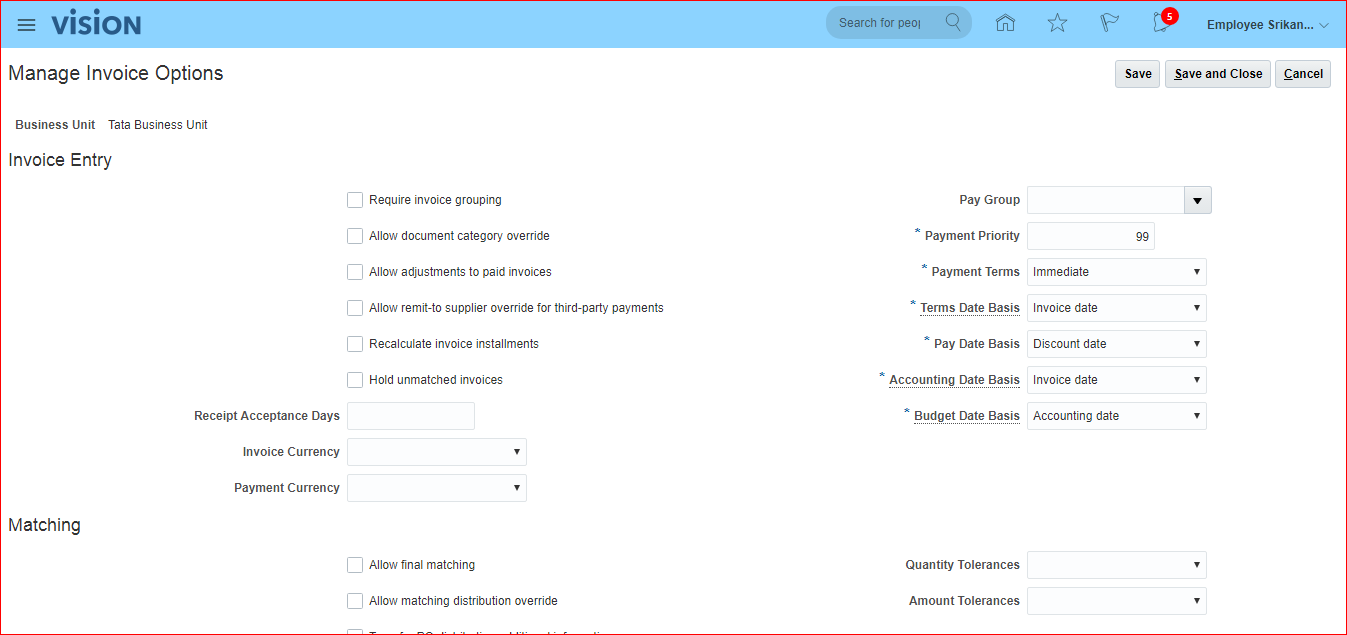Expand the Pay Group dropdown arrow

pyautogui.click(x=1197, y=200)
